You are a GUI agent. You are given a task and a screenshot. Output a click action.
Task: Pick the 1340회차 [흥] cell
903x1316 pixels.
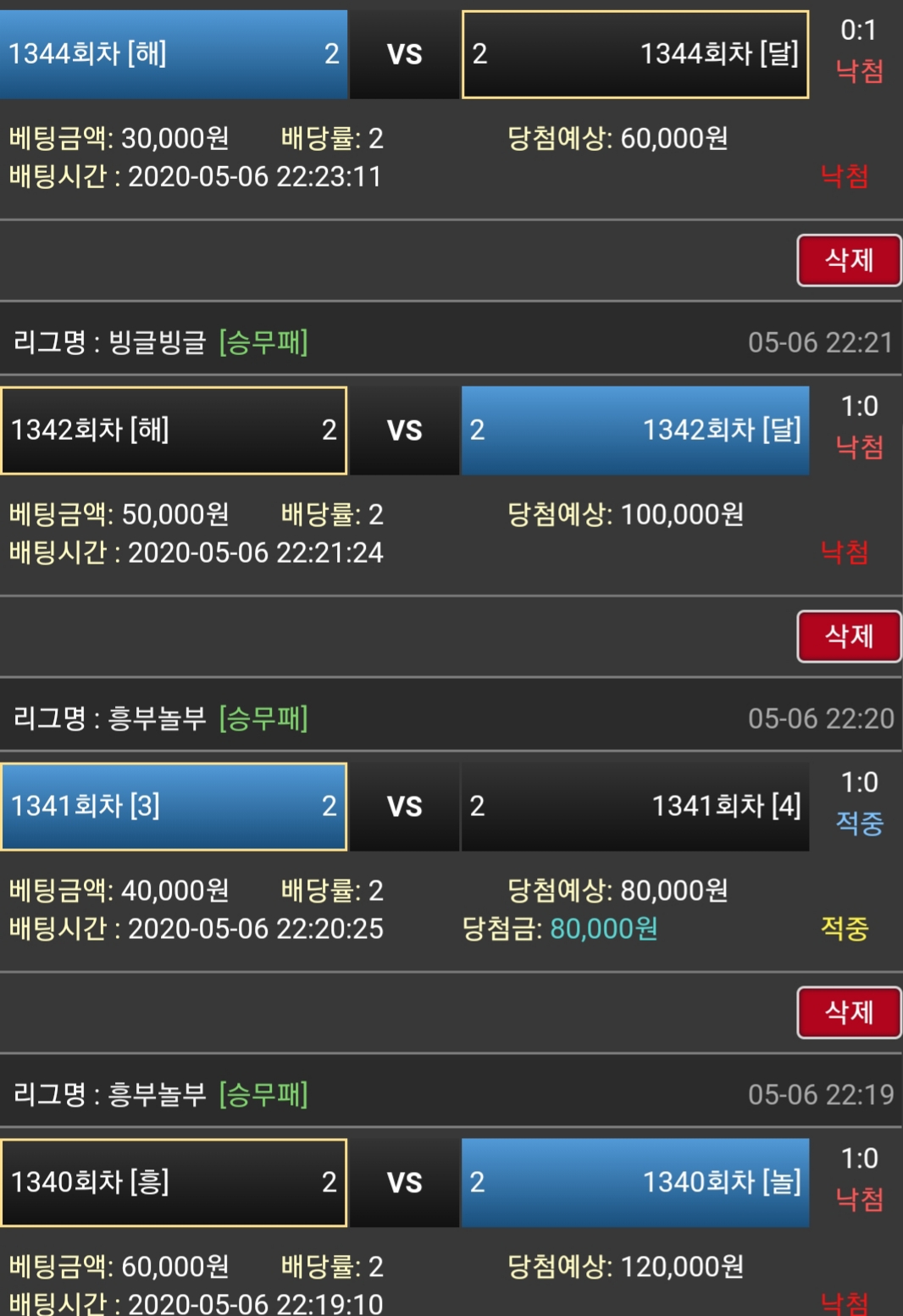174,1183
